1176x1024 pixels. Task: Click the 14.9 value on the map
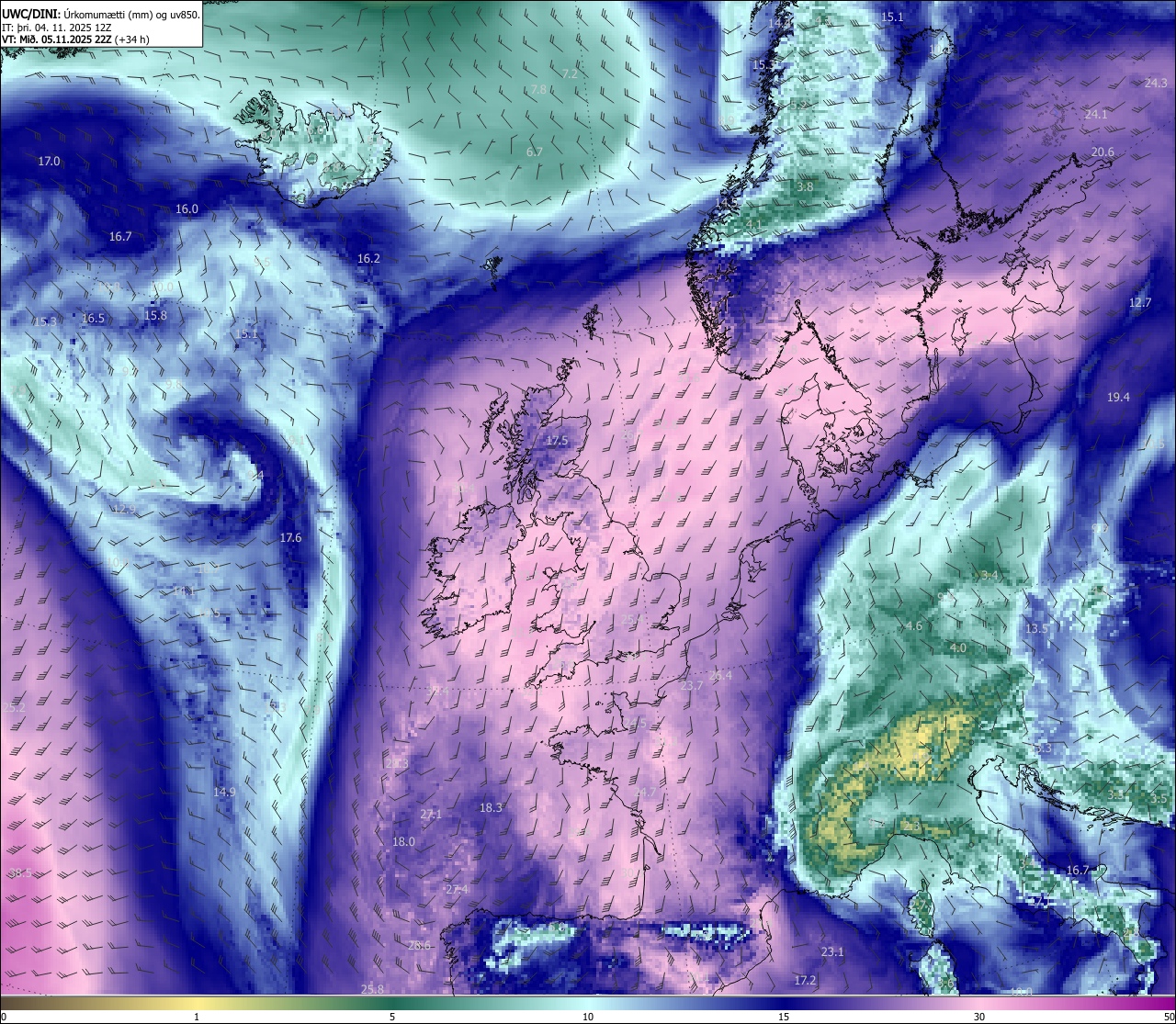tap(224, 793)
